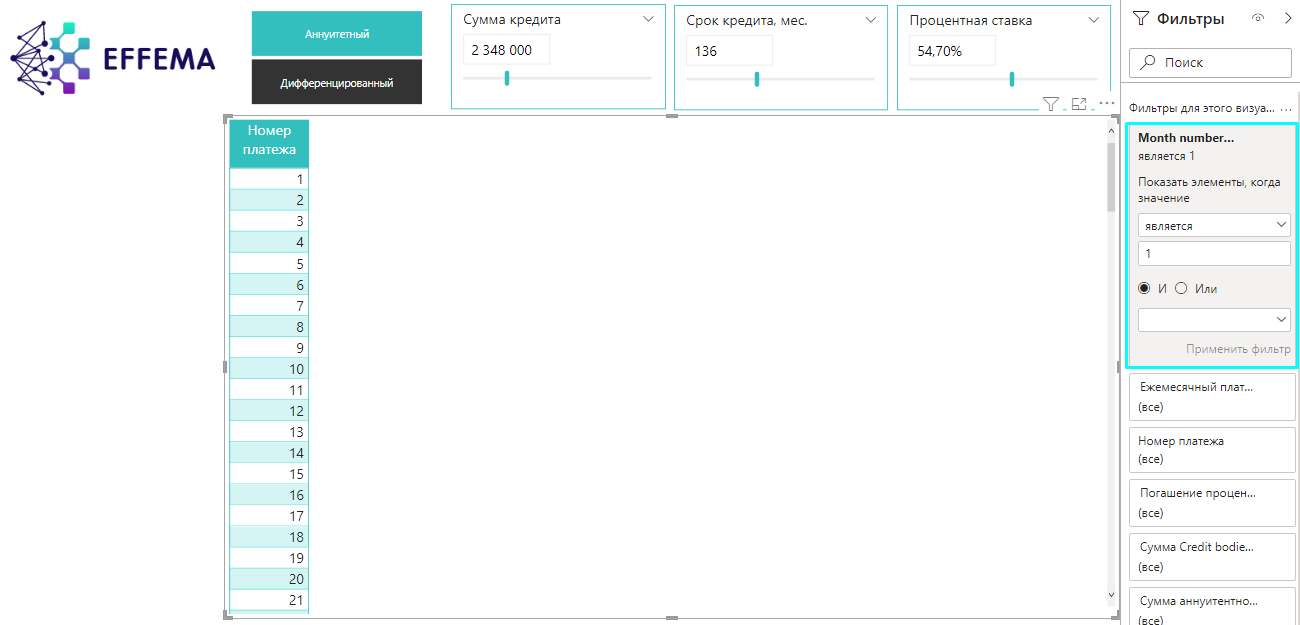Open focus mode for the table visual
The height and width of the screenshot is (625, 1300).
point(1079,104)
